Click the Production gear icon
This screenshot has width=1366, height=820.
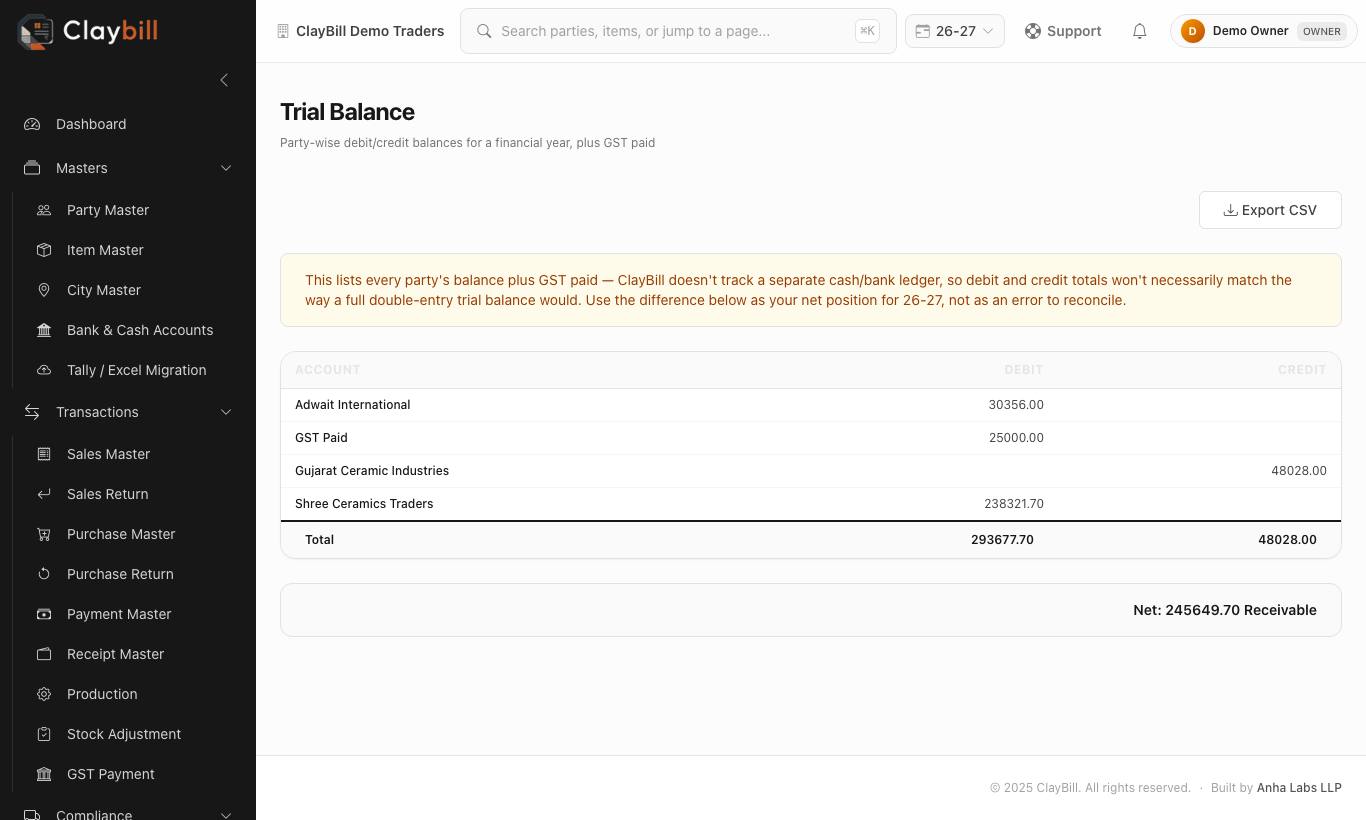pyautogui.click(x=44, y=694)
